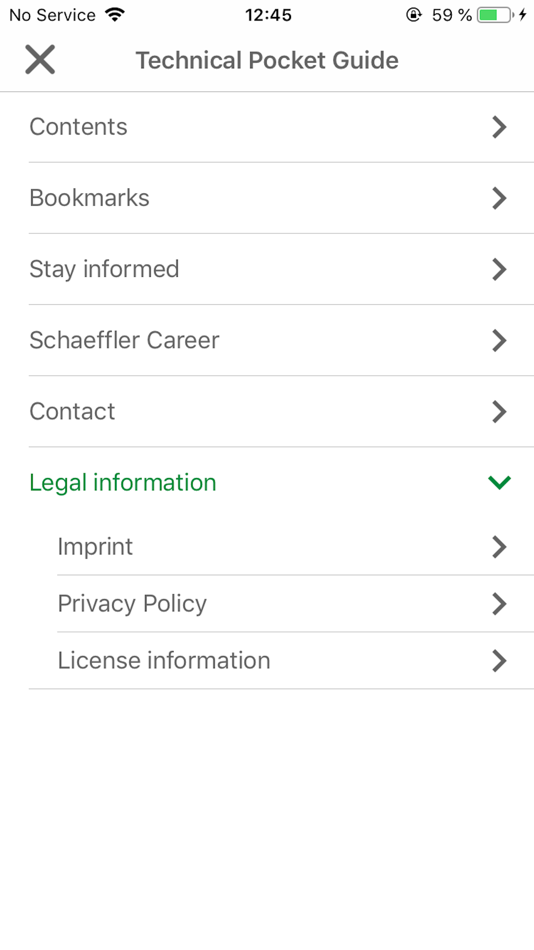Tap the arrow next to Schaeffler Career

tap(499, 340)
